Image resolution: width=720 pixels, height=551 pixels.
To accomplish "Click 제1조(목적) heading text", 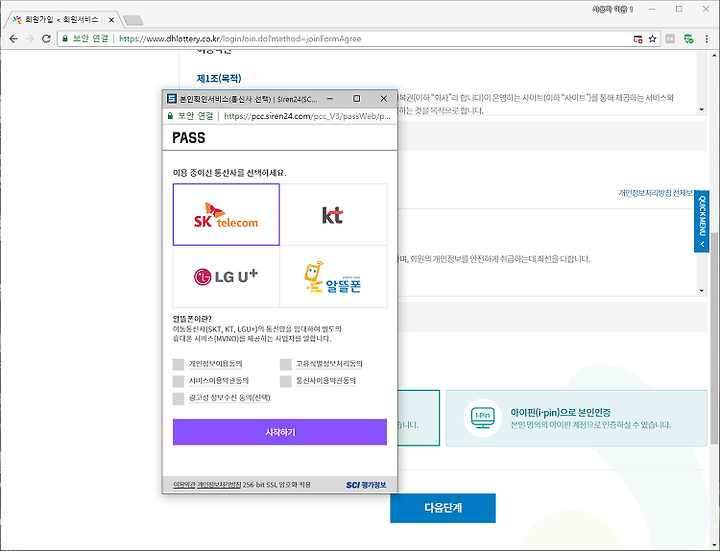I will pos(219,79).
